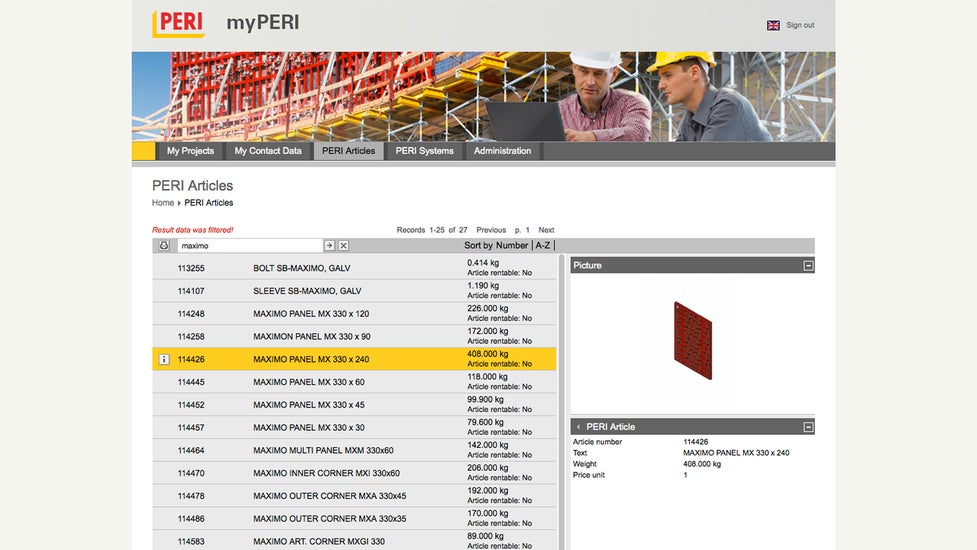Go to My Contact Data tab
Image resolution: width=977 pixels, height=550 pixels.
point(267,151)
